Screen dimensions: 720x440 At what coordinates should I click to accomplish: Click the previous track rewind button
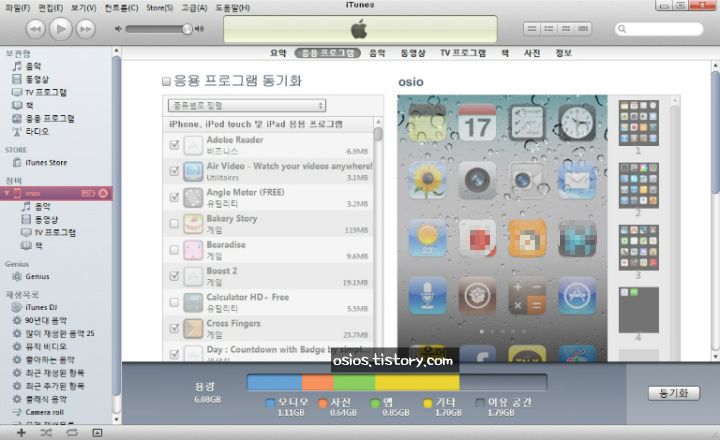[x=35, y=29]
